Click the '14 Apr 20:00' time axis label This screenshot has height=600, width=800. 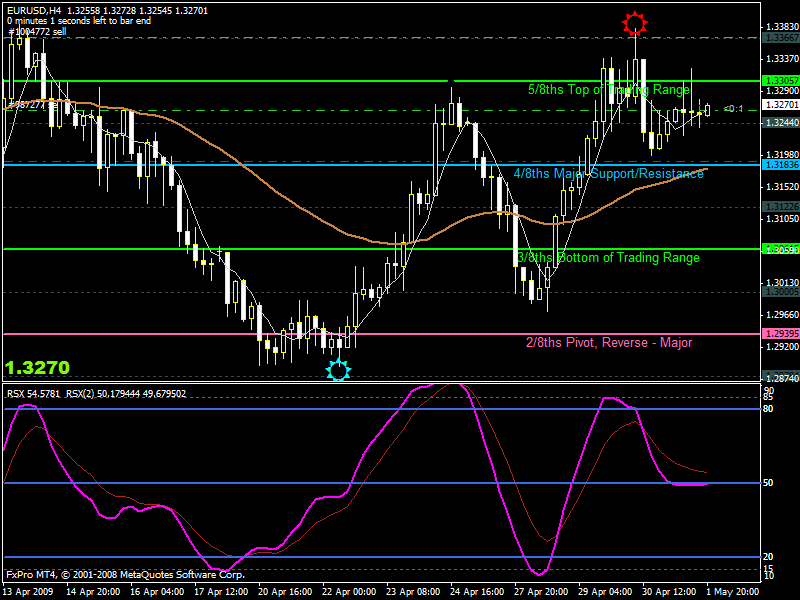pyautogui.click(x=93, y=592)
